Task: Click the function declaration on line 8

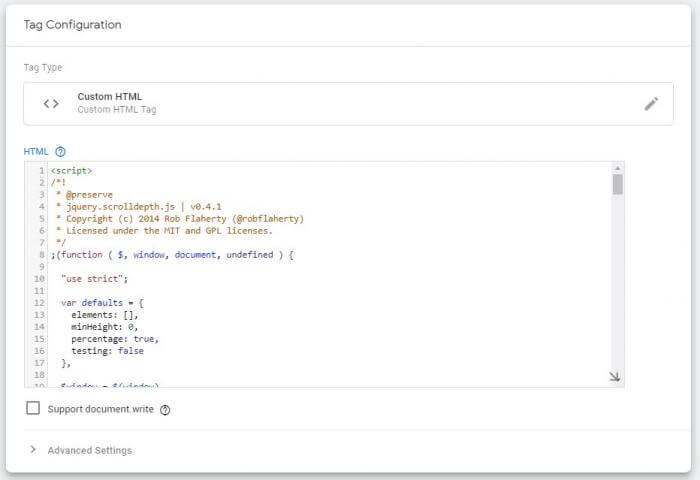Action: 172,255
